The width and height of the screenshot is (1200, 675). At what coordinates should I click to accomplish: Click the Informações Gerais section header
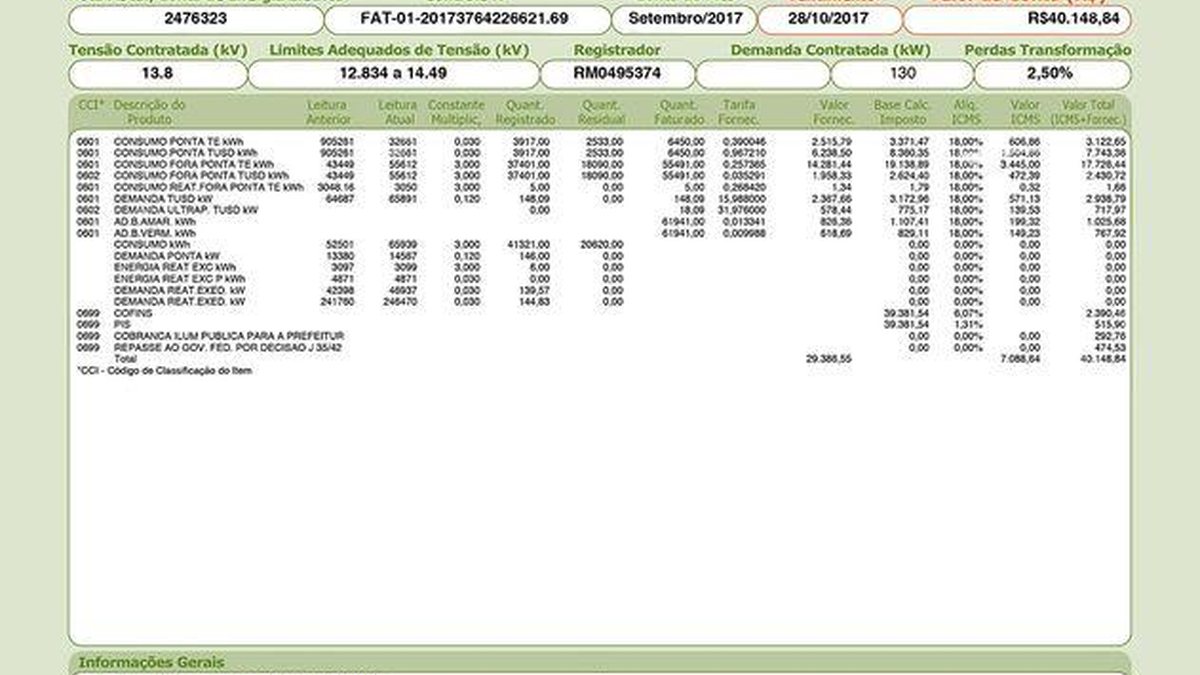[x=151, y=662]
